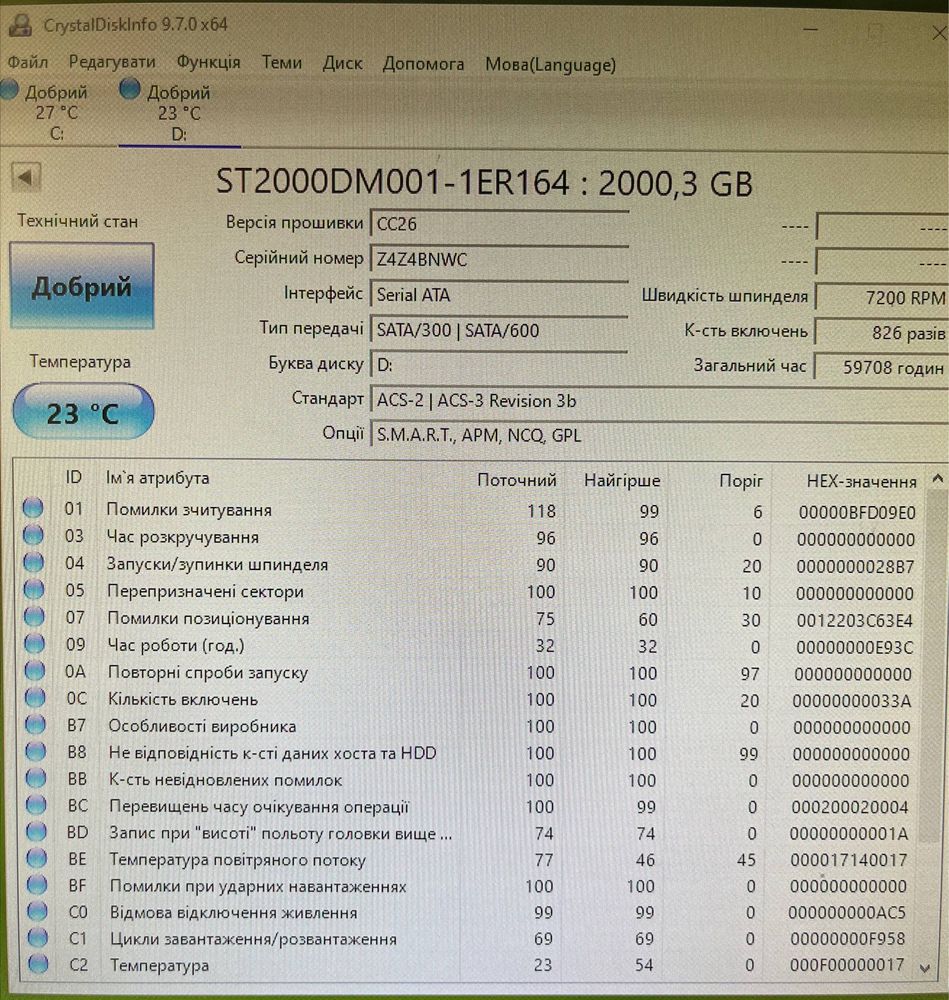
Task: Click the total hours value 59708 годин
Action: coord(882,367)
